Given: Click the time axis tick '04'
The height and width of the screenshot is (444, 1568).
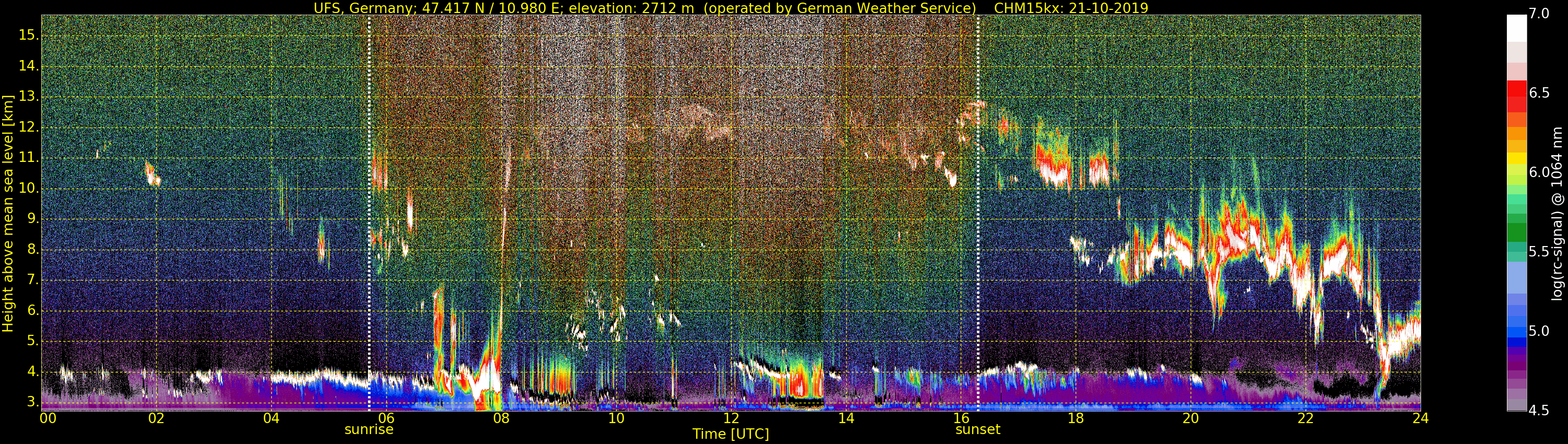Looking at the screenshot, I should pos(271,418).
